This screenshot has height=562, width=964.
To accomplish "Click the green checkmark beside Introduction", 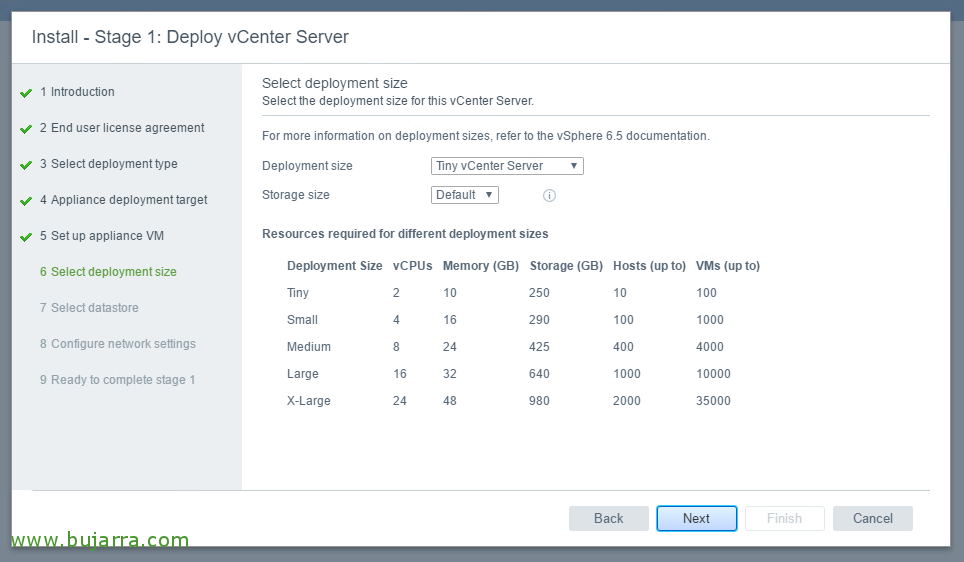I will point(26,93).
